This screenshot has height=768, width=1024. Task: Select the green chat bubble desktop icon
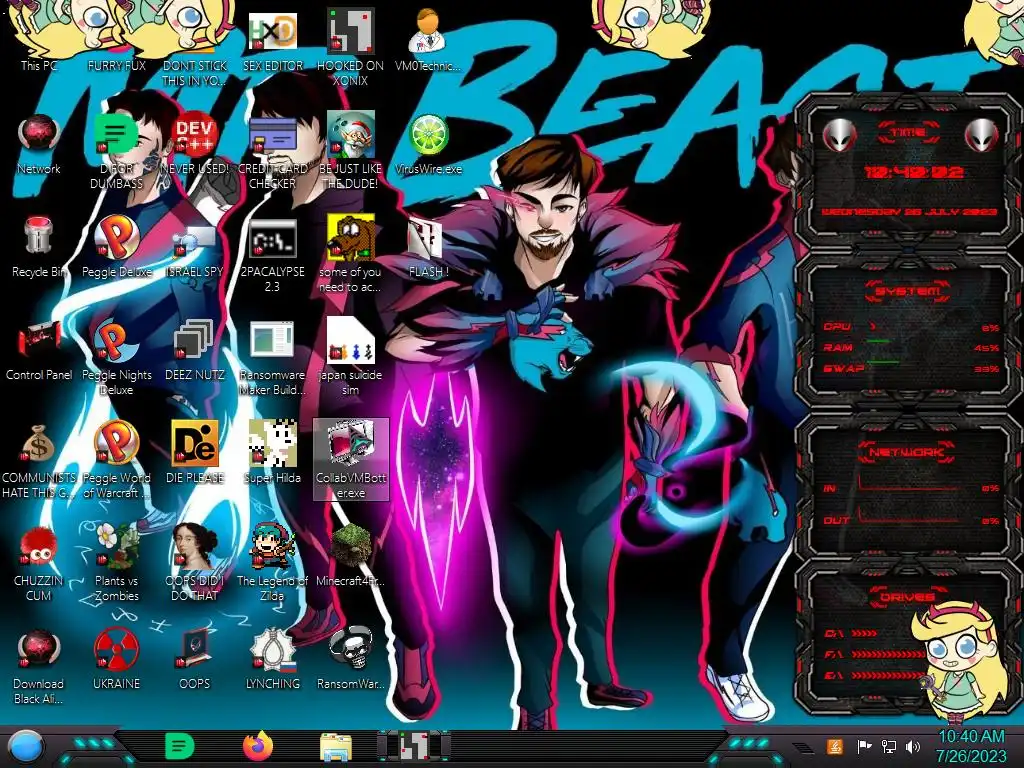point(116,152)
